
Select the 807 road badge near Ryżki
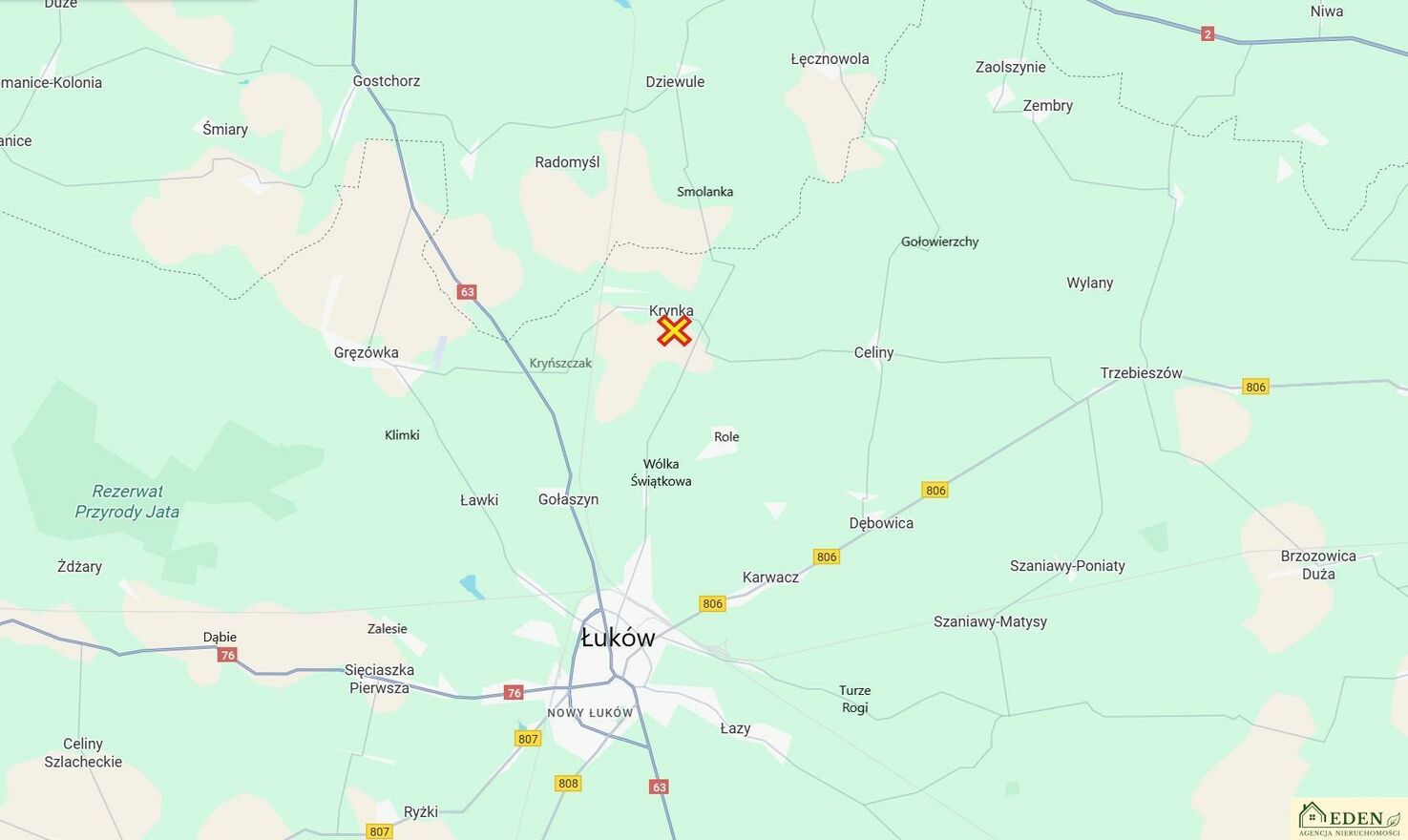pos(380,831)
